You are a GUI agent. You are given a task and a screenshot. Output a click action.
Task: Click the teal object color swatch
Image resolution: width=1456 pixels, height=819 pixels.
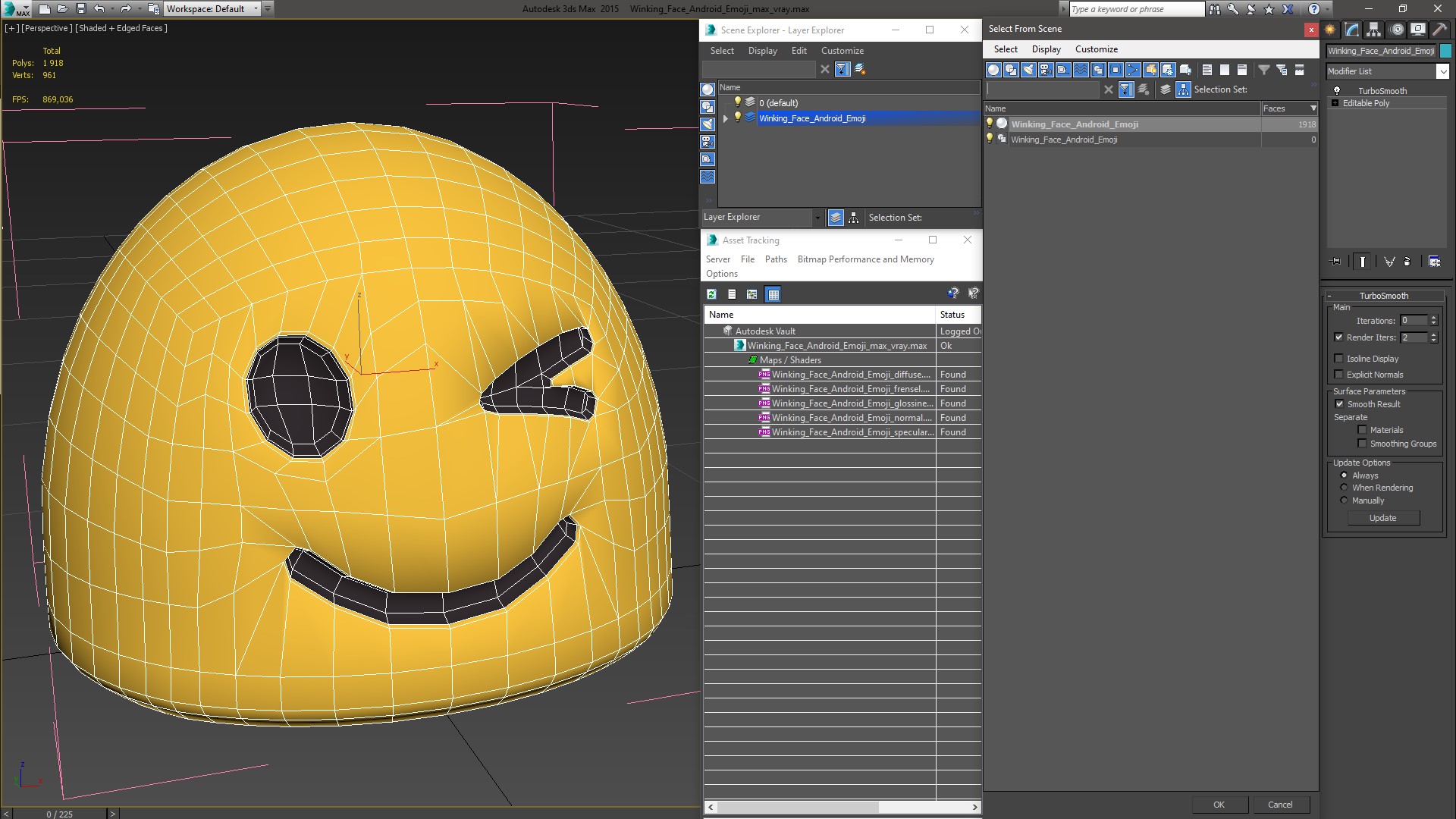1445,51
